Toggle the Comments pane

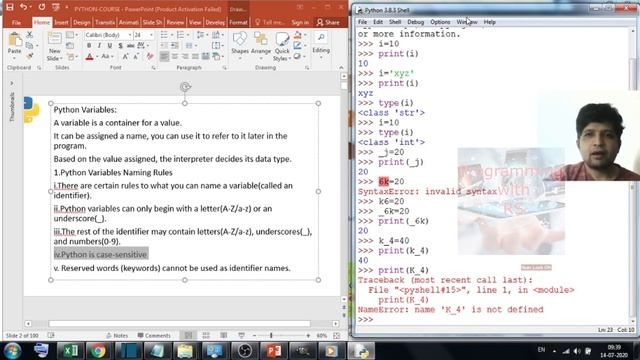tap(154, 336)
